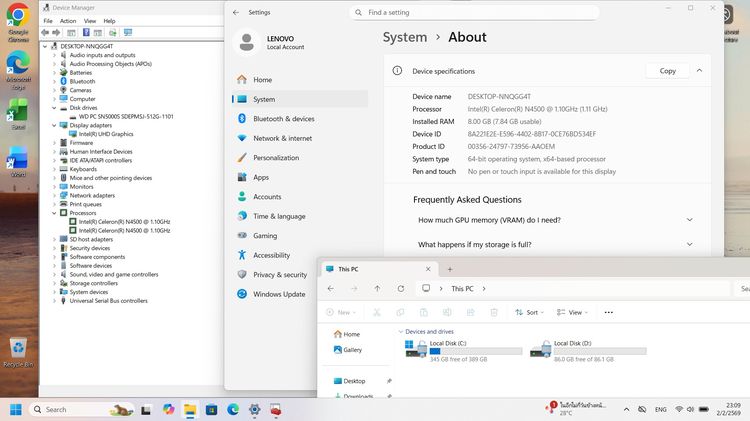Open File Explorer from taskbar

pyautogui.click(x=190, y=410)
